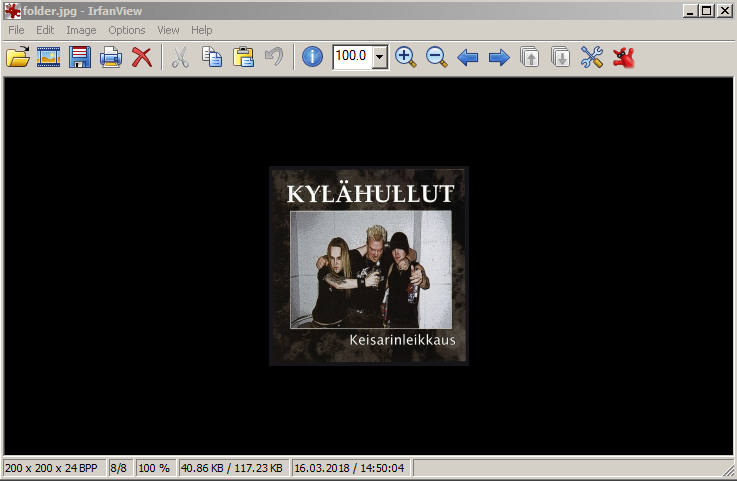
Task: Open the Options menu
Action: click(x=127, y=30)
